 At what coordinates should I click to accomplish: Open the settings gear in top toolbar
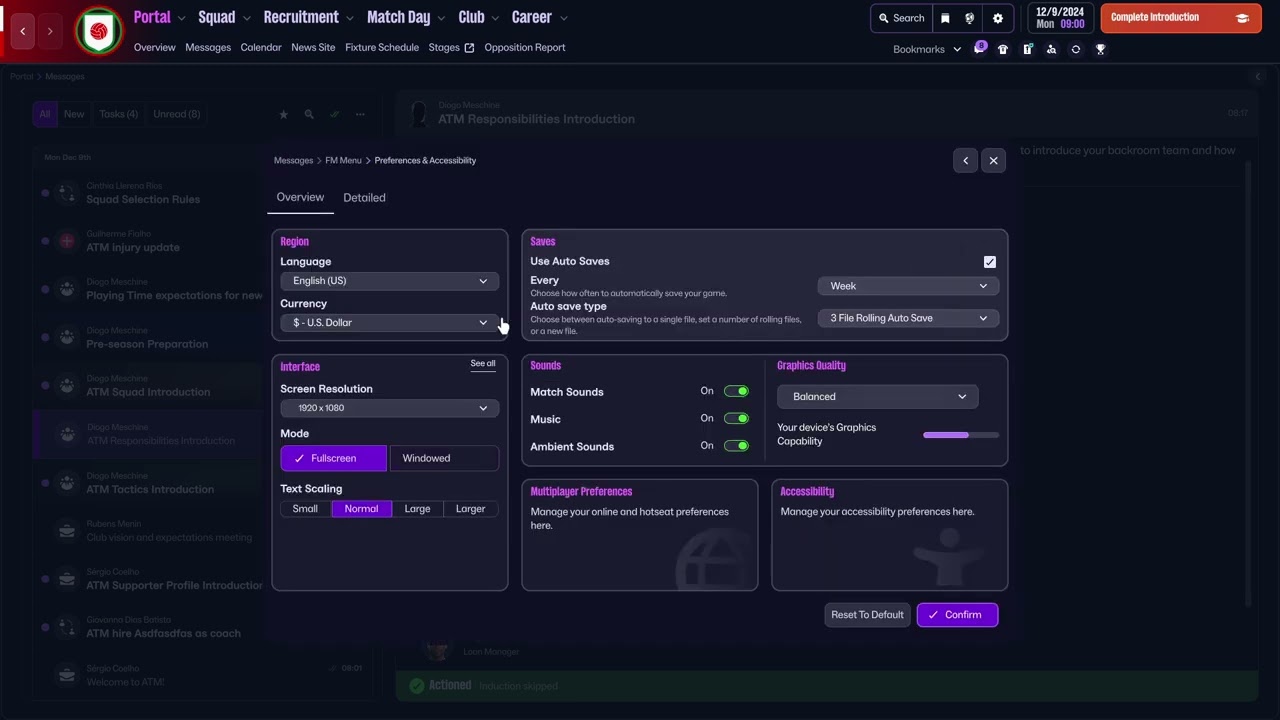998,18
